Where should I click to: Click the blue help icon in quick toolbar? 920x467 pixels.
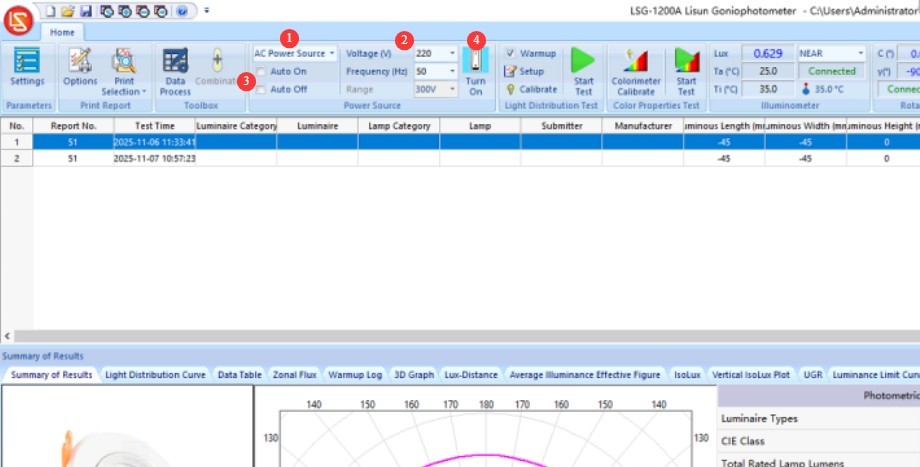[x=182, y=11]
